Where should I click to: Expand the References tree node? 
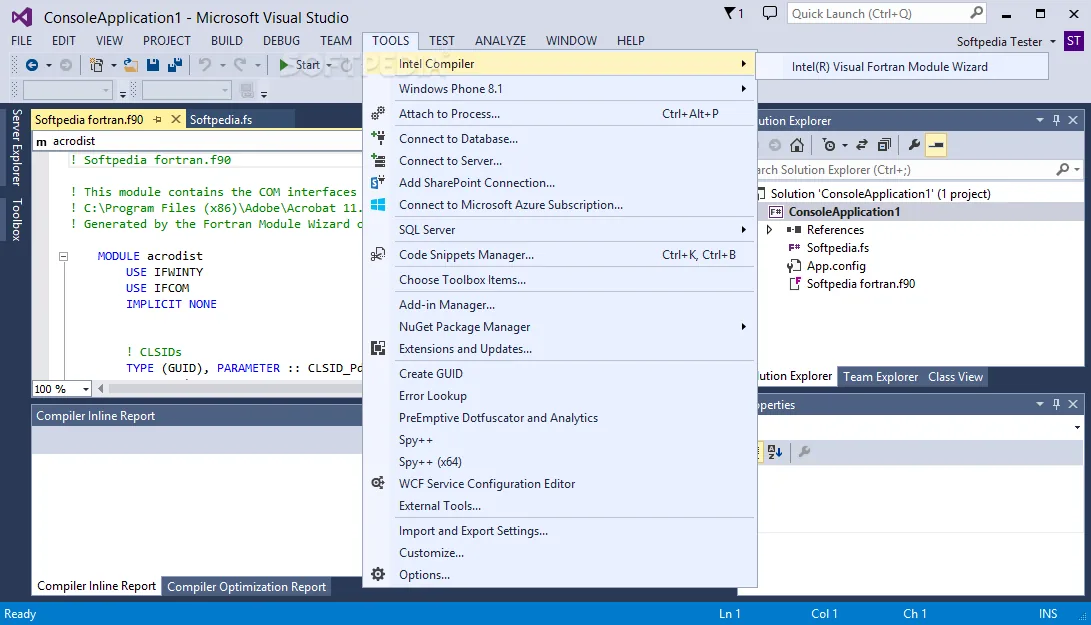(x=770, y=230)
